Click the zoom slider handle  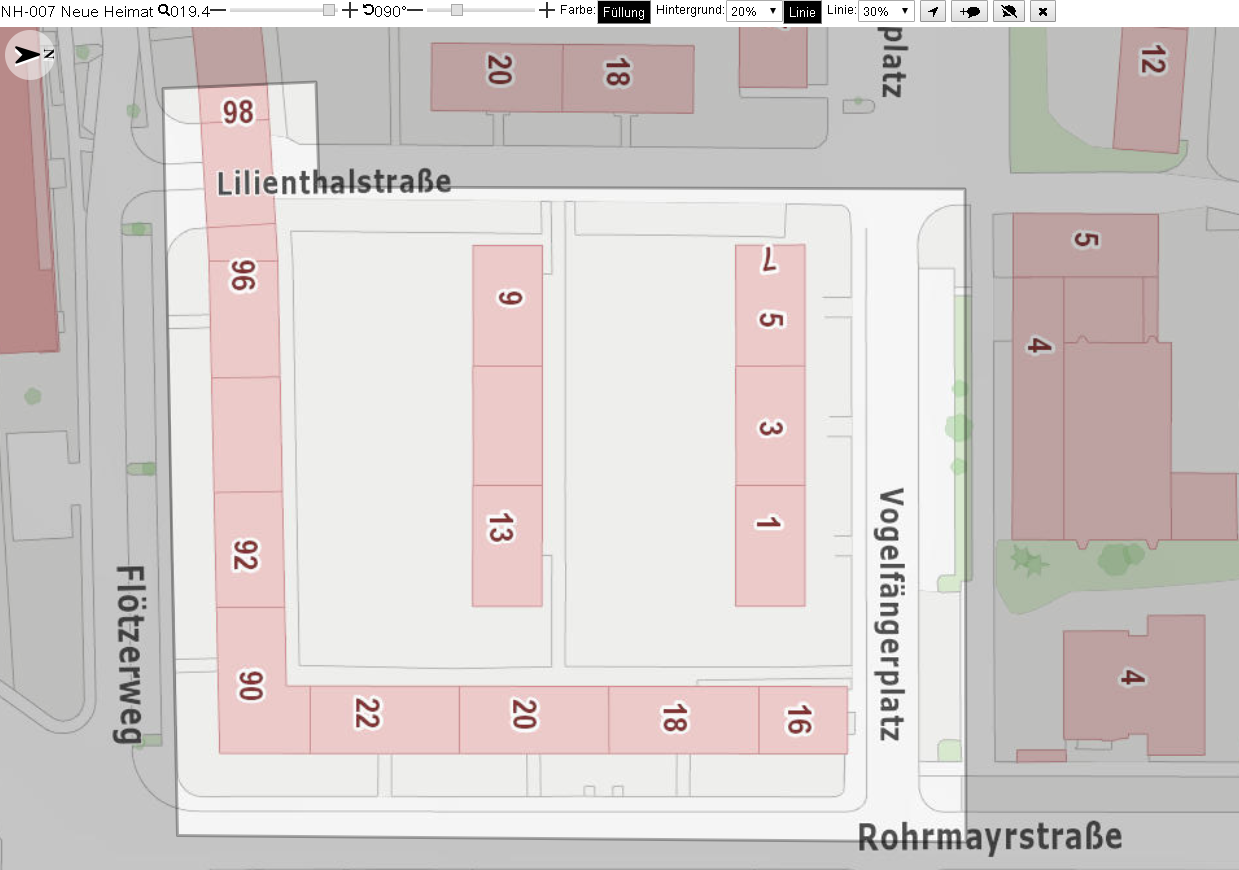tap(329, 10)
